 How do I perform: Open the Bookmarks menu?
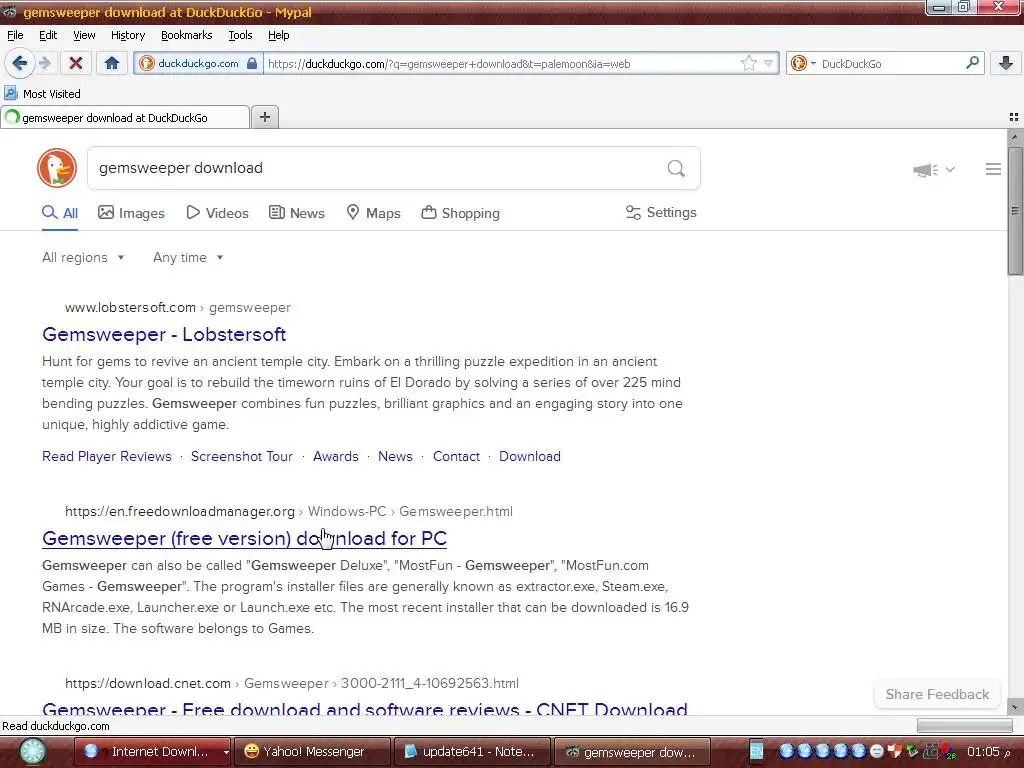(186, 35)
